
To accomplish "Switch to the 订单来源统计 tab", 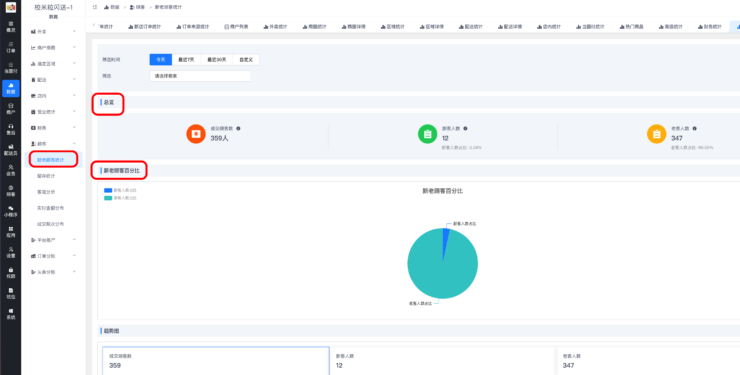I will [193, 27].
